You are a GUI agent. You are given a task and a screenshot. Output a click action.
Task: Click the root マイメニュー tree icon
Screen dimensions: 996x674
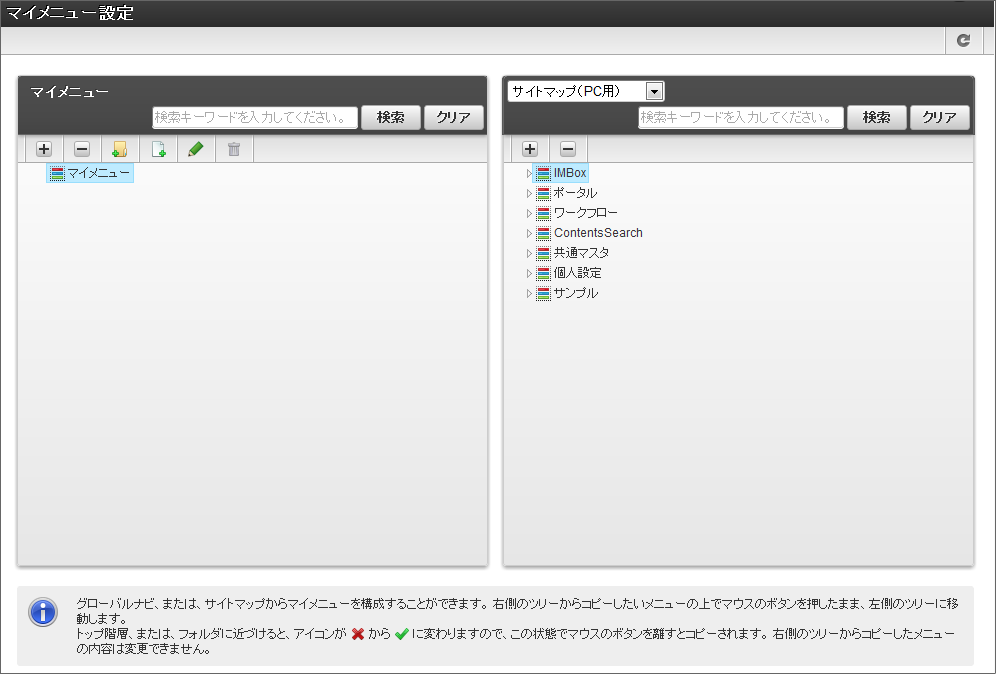(57, 173)
